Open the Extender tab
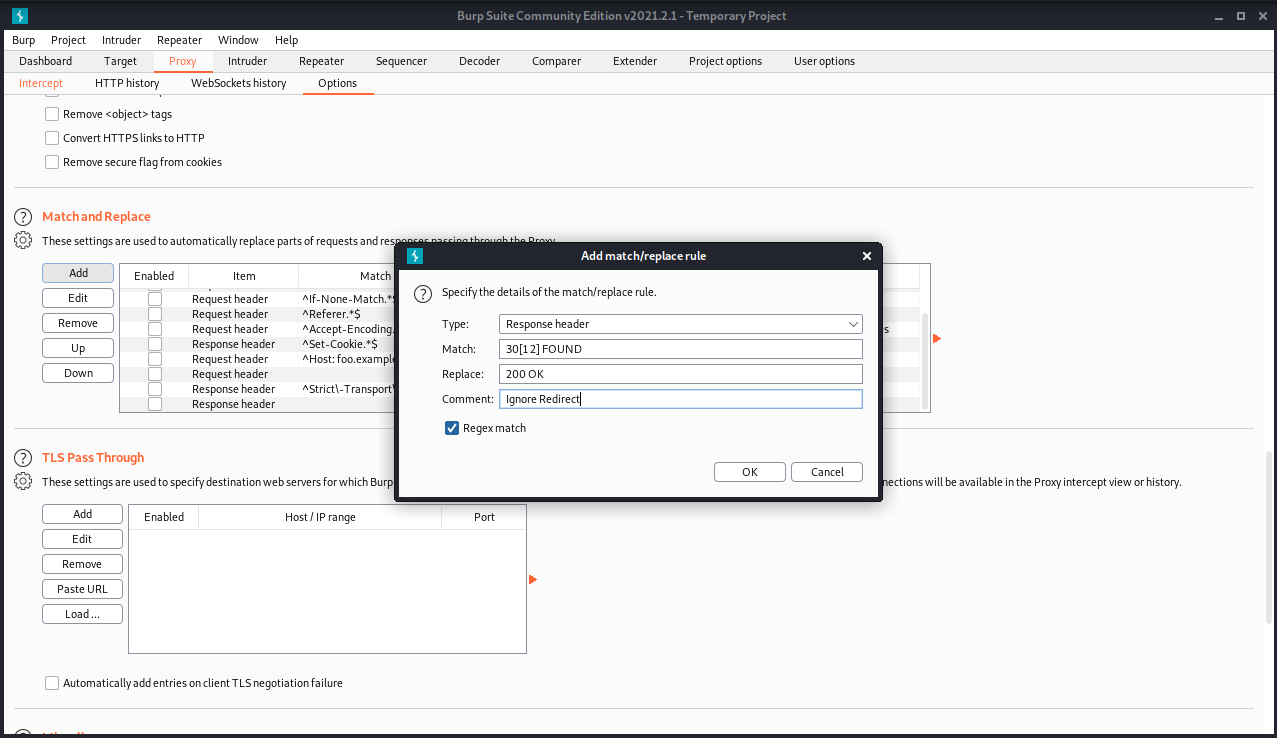 click(x=635, y=61)
